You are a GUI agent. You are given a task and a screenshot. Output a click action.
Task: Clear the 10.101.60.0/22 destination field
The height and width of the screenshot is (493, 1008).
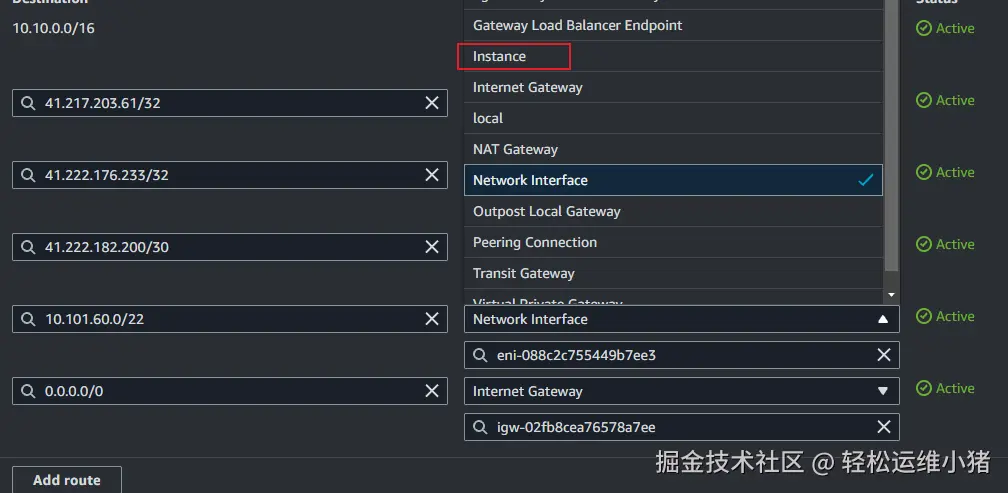432,319
